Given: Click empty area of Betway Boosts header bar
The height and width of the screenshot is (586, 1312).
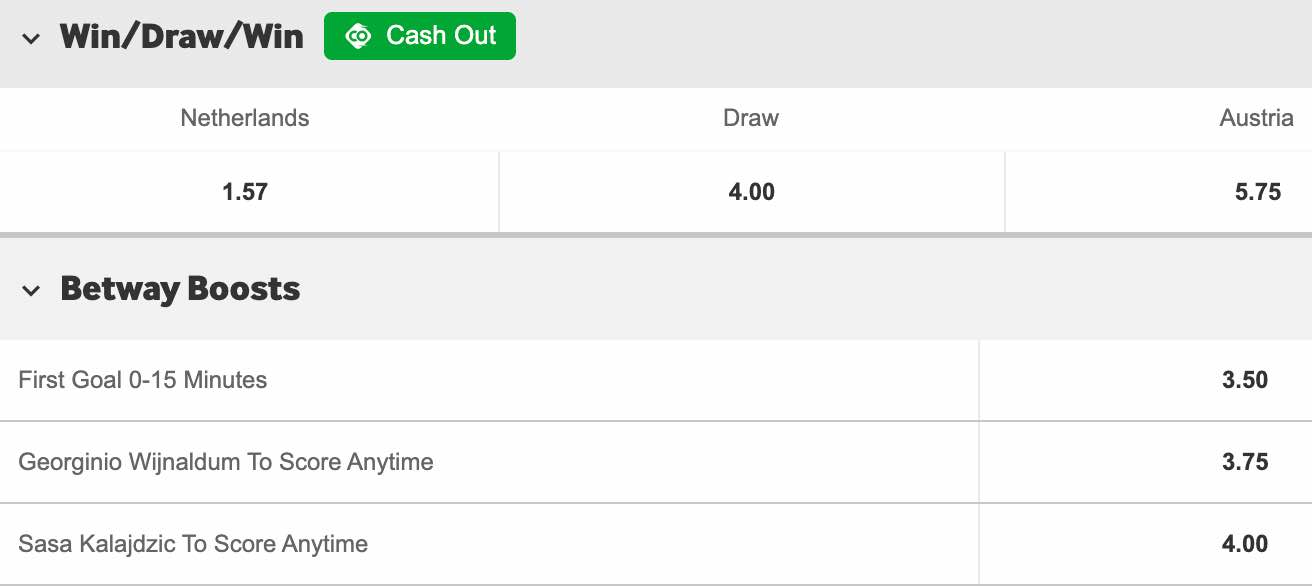Looking at the screenshot, I should 800,289.
